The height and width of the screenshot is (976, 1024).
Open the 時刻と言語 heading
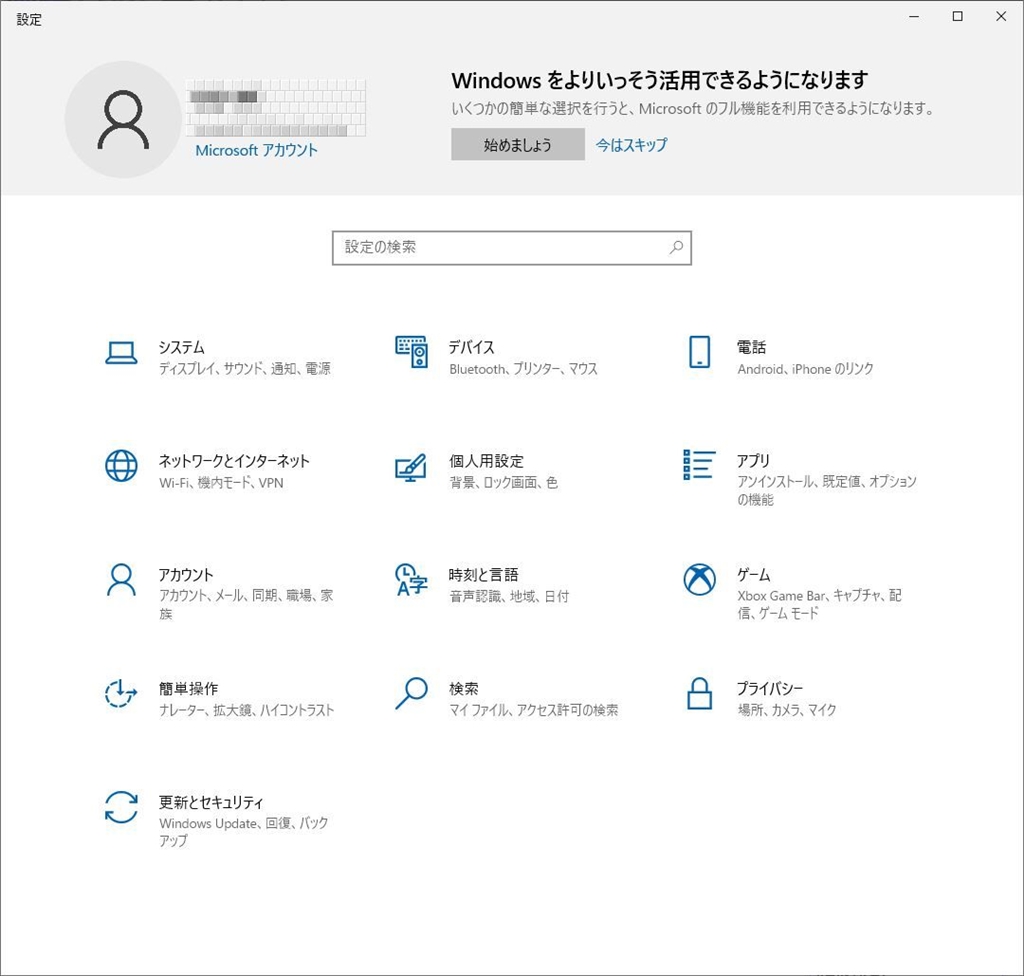click(484, 574)
